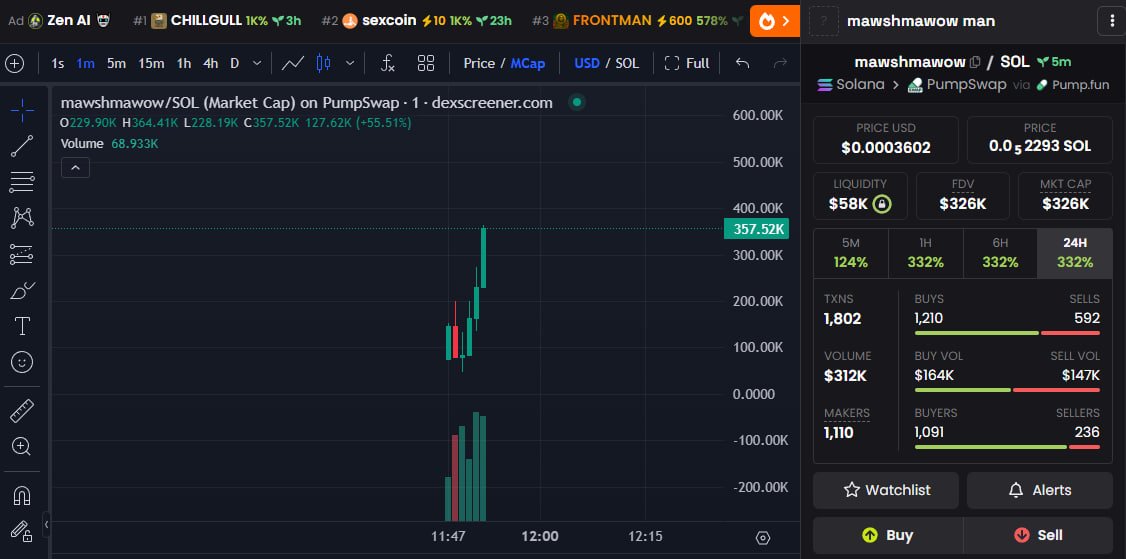Select the 5m timeframe
This screenshot has width=1126, height=559.
point(116,63)
